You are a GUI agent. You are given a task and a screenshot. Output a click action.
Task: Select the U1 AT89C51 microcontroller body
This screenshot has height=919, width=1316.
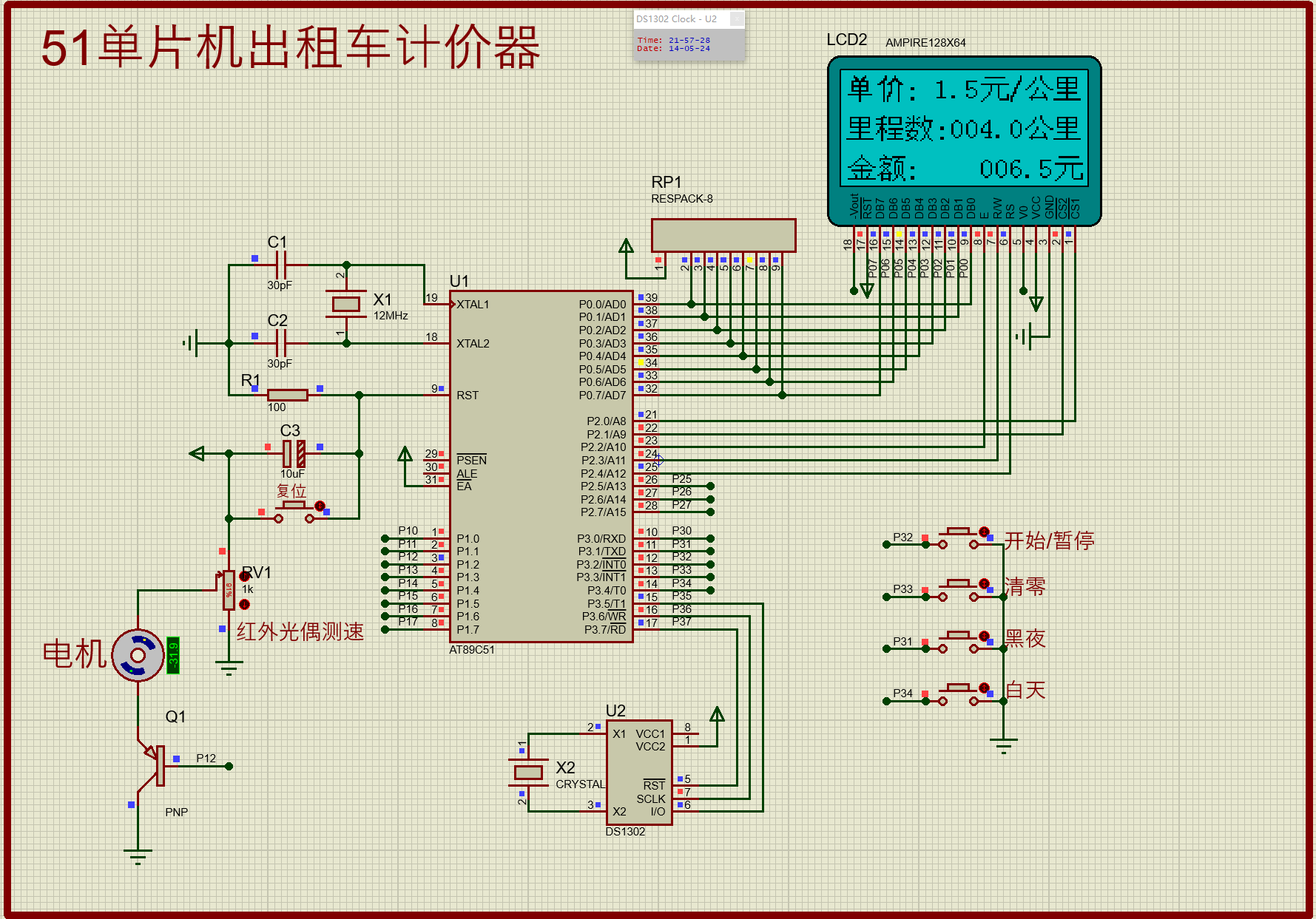point(541,467)
